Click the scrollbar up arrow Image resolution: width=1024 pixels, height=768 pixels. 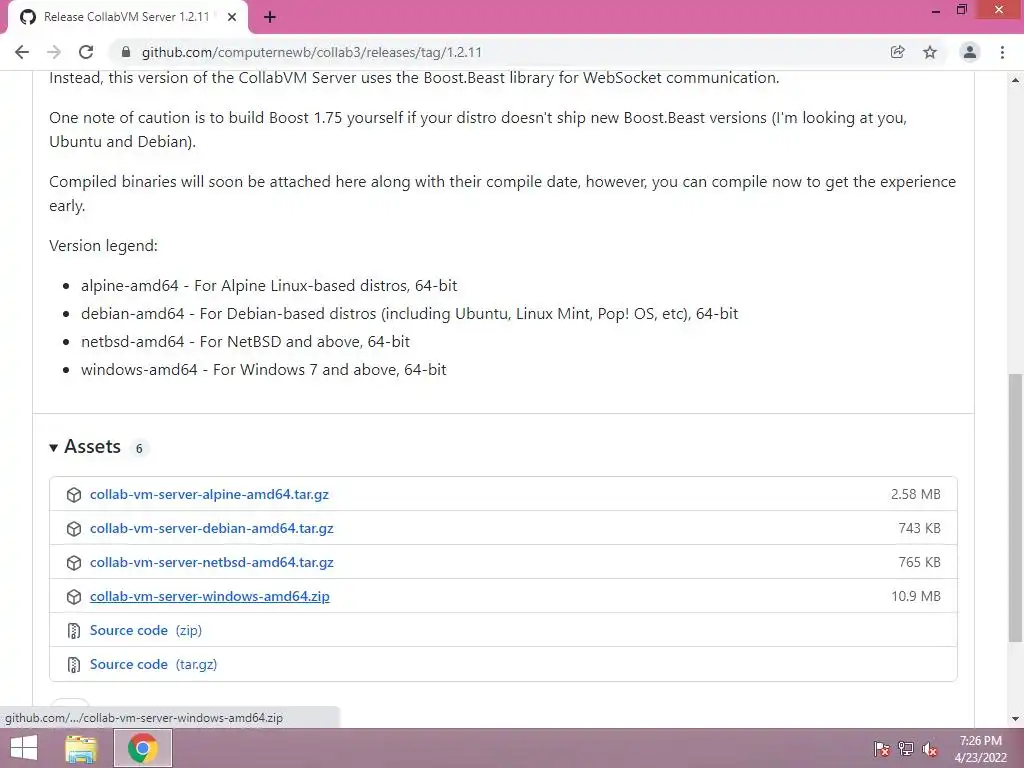(1016, 80)
